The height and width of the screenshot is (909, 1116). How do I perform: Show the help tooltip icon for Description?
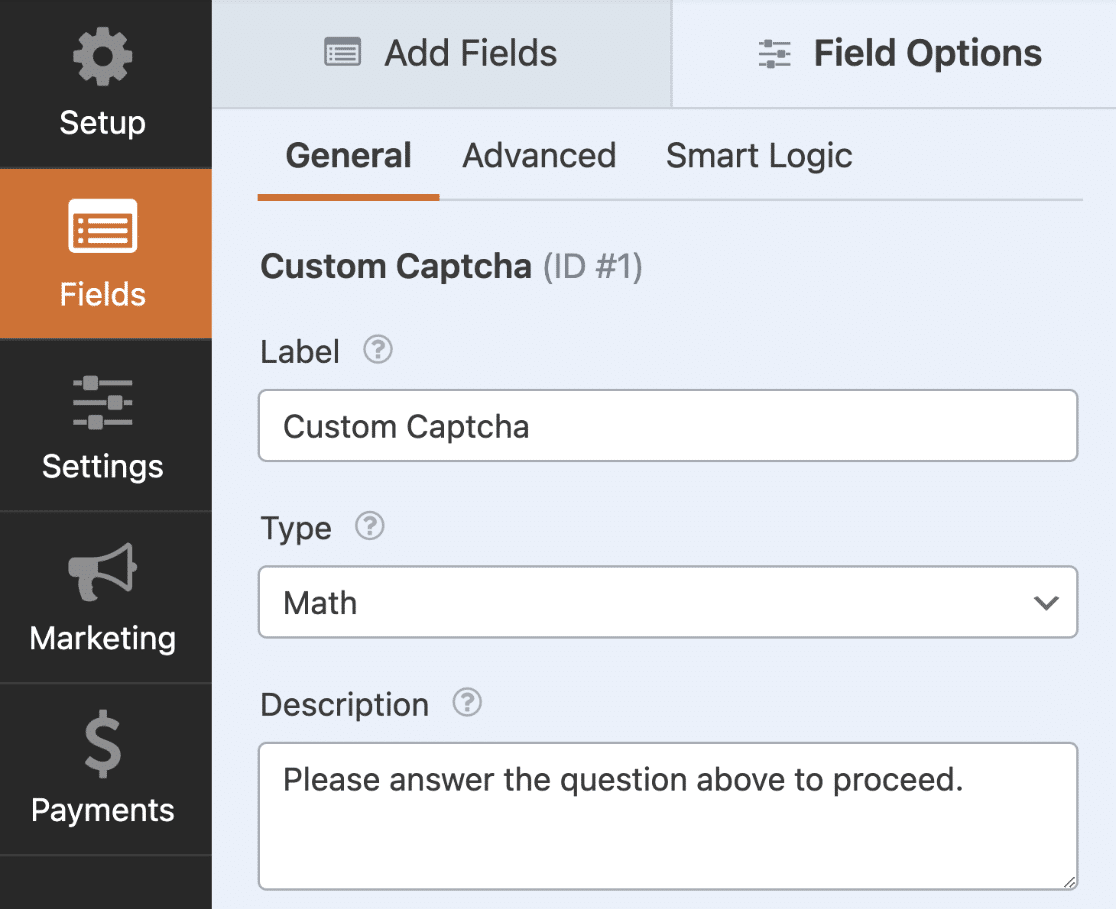point(466,703)
